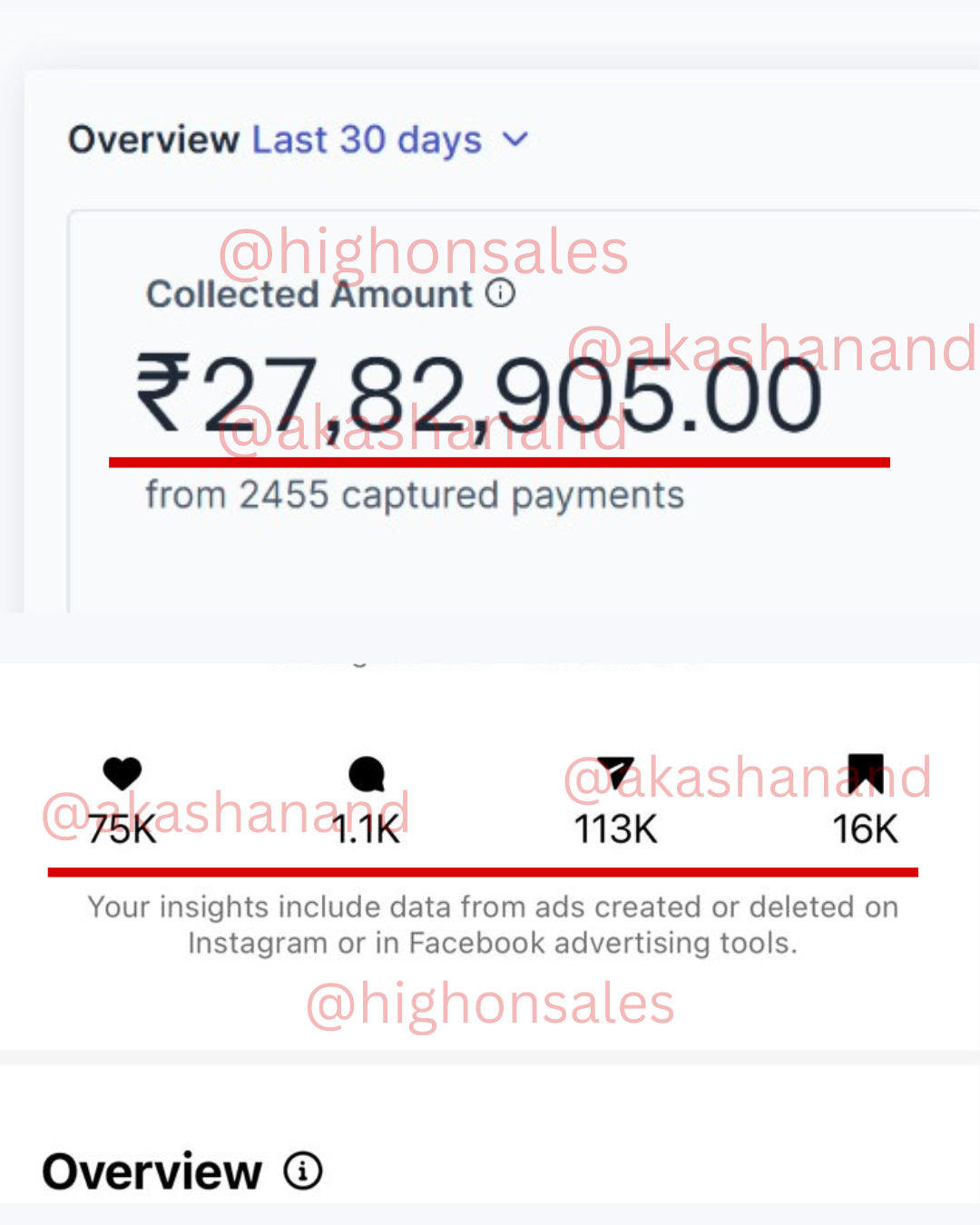Click the Collected Amount label

click(x=309, y=295)
